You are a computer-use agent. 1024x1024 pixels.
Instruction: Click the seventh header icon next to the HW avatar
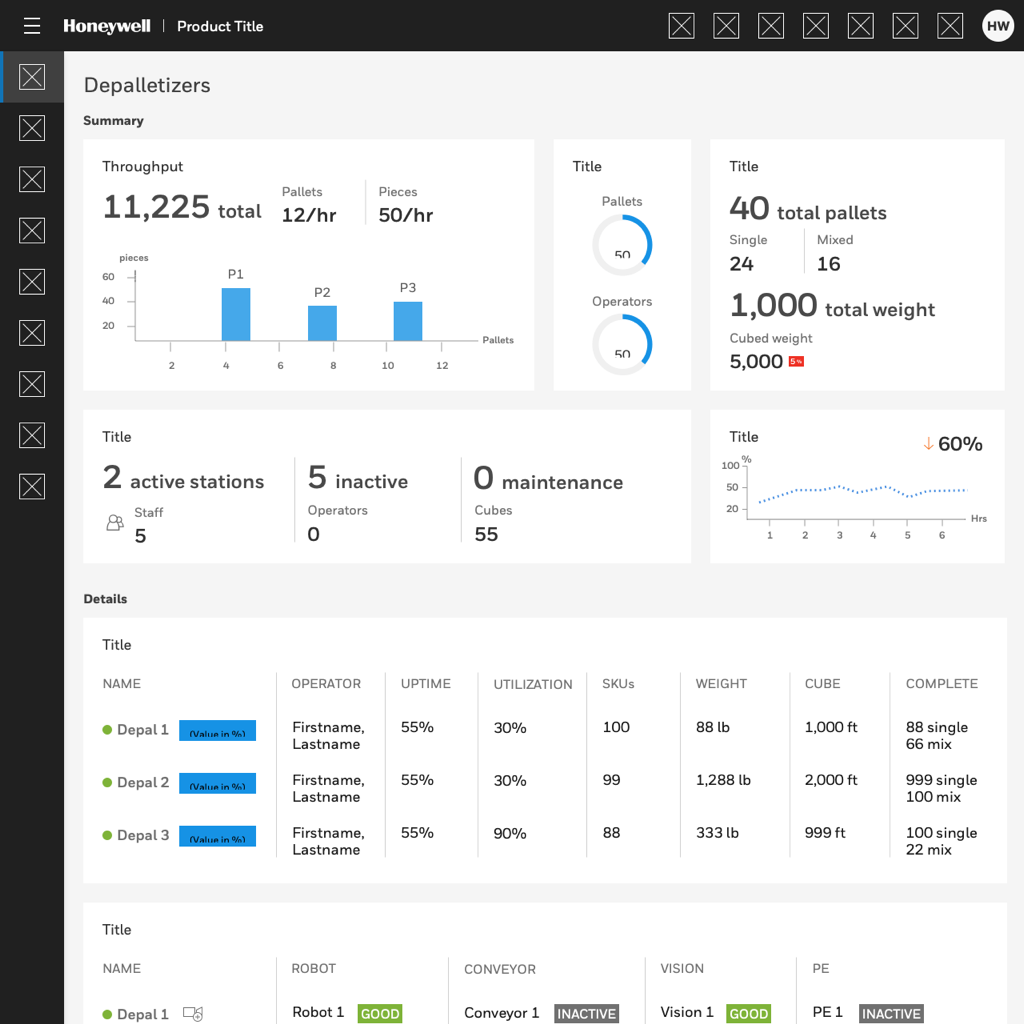click(x=950, y=26)
